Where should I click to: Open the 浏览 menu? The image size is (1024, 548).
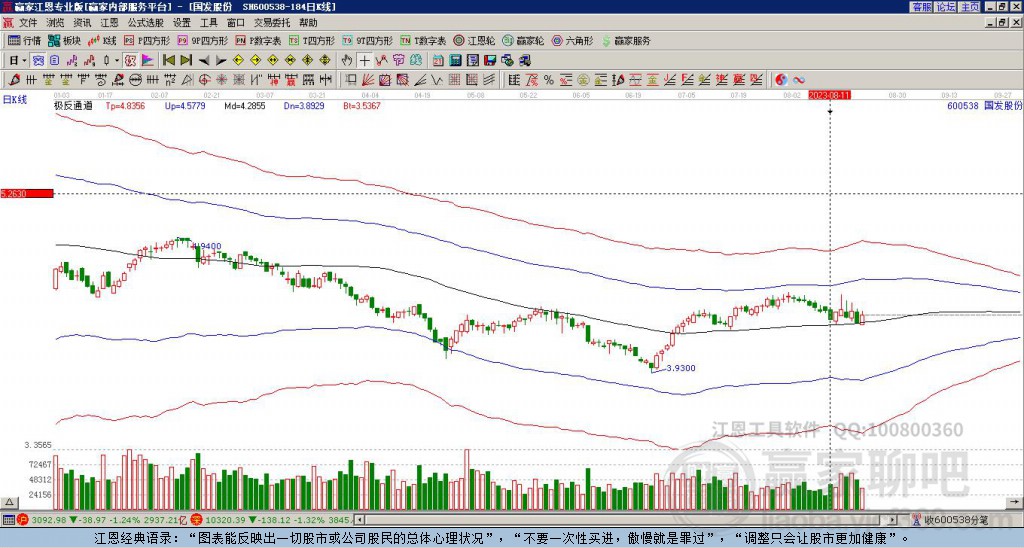[56, 23]
